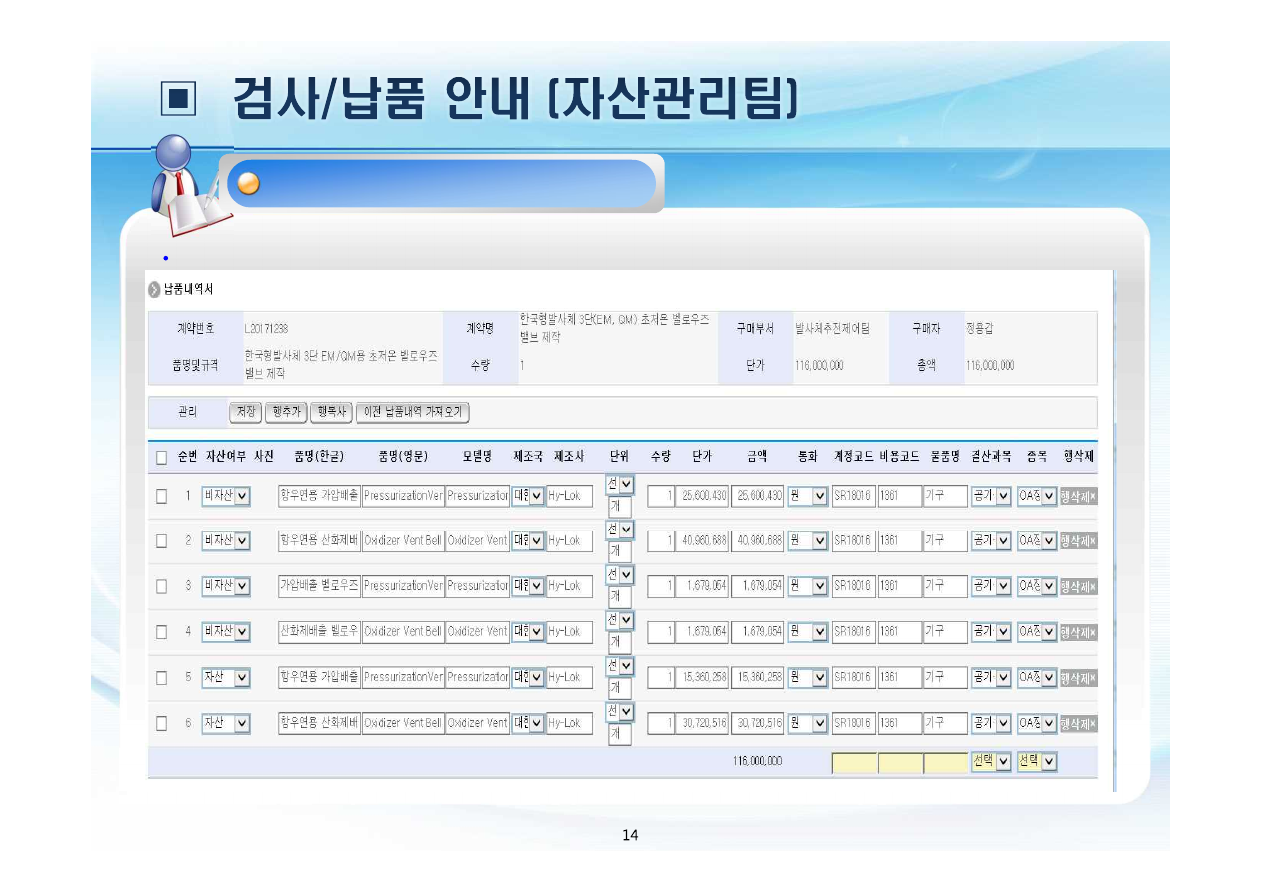Click 이전 납품내역 가져오기 button

pyautogui.click(x=412, y=412)
